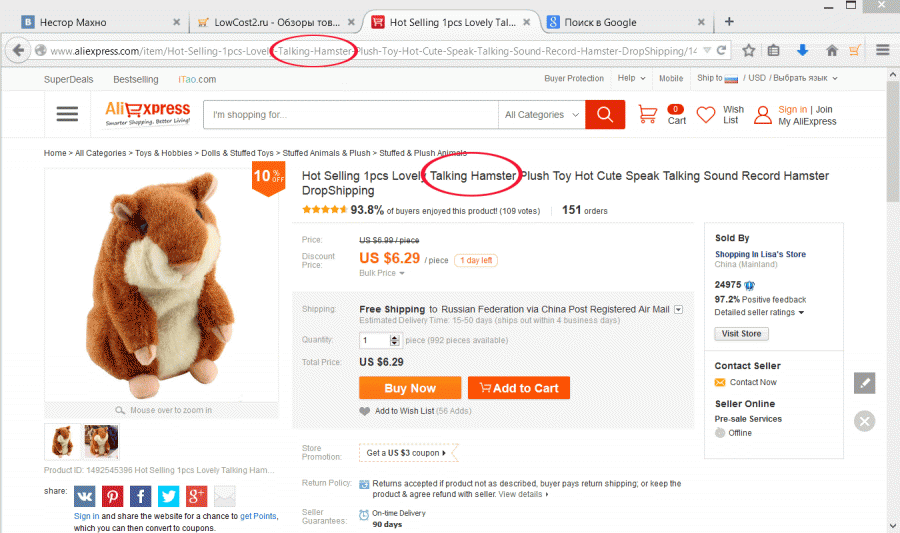Open Wish List heart icon
The width and height of the screenshot is (900, 533).
pyautogui.click(x=705, y=115)
